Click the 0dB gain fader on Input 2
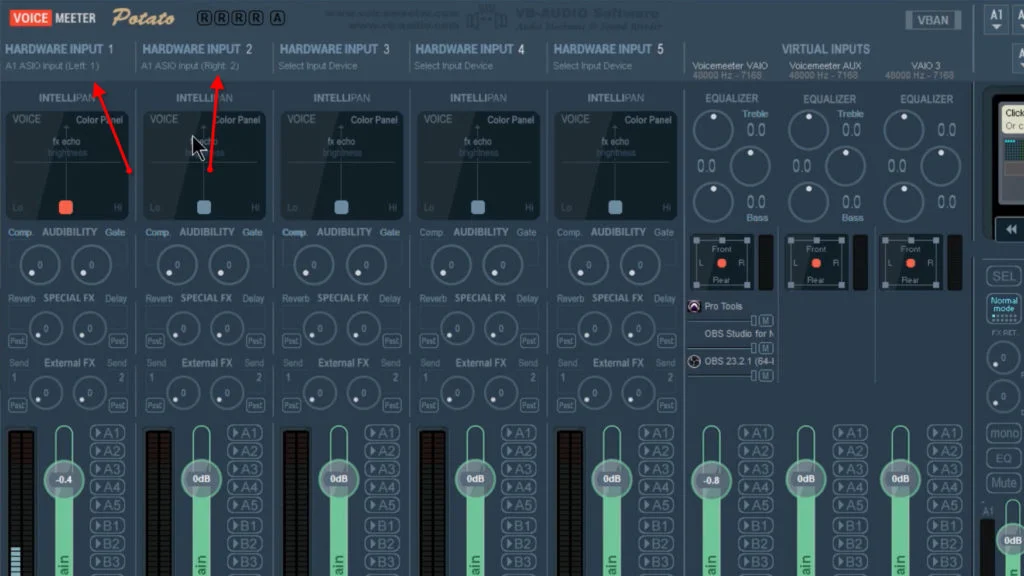The width and height of the screenshot is (1024, 576). tap(201, 479)
